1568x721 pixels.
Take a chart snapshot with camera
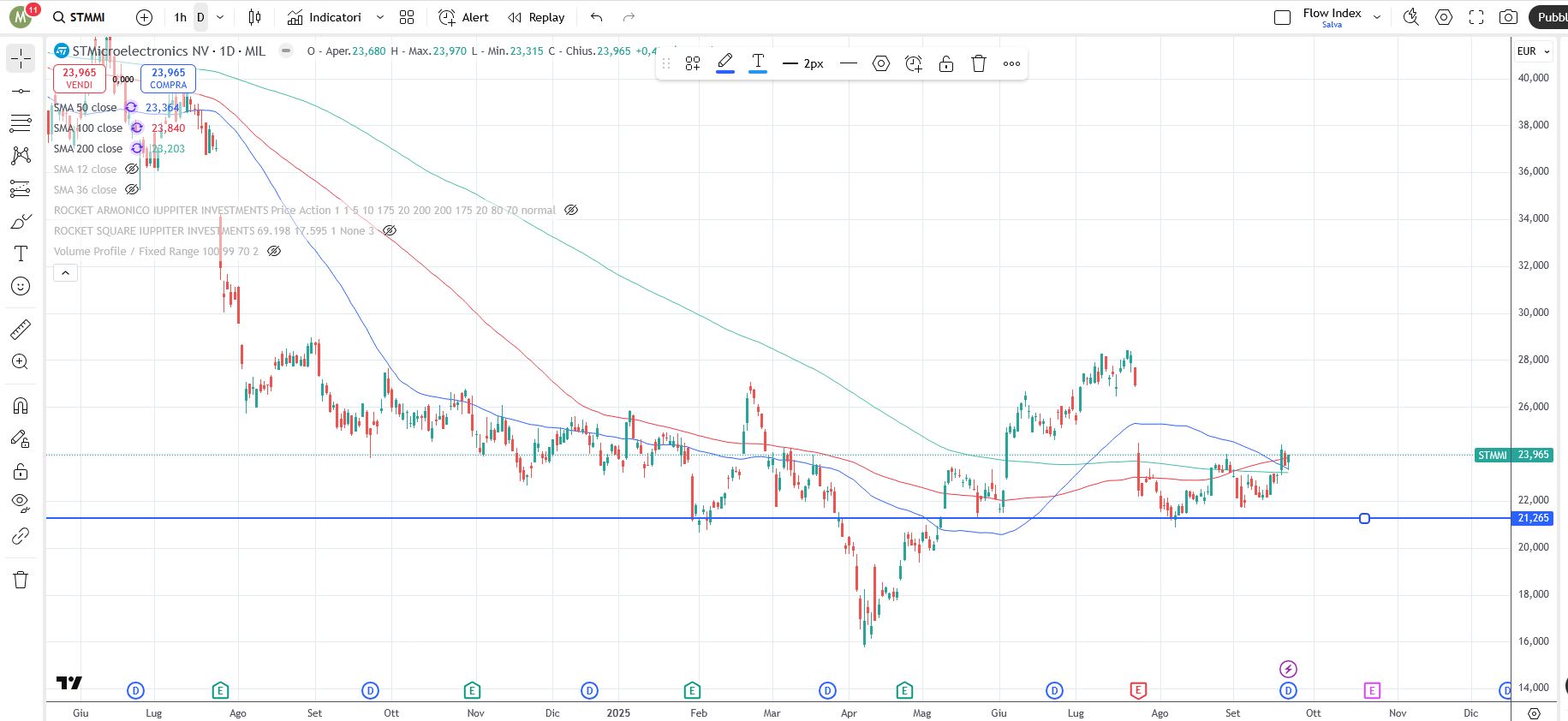point(1509,17)
